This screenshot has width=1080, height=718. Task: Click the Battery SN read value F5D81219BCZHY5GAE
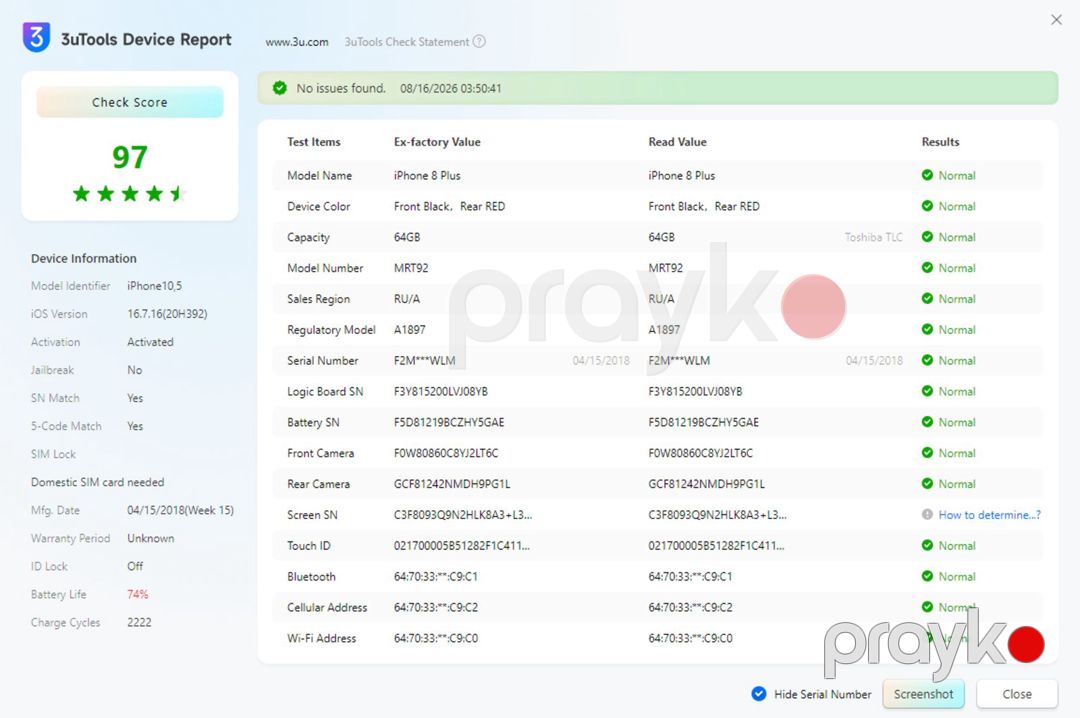[x=703, y=422]
